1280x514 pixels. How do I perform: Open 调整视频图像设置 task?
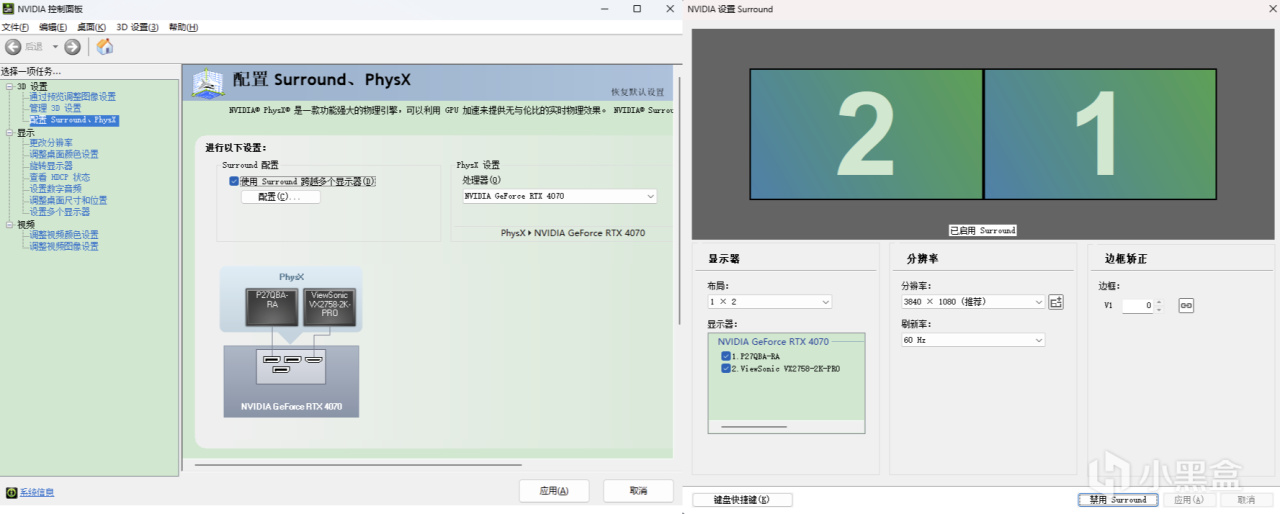(64, 246)
